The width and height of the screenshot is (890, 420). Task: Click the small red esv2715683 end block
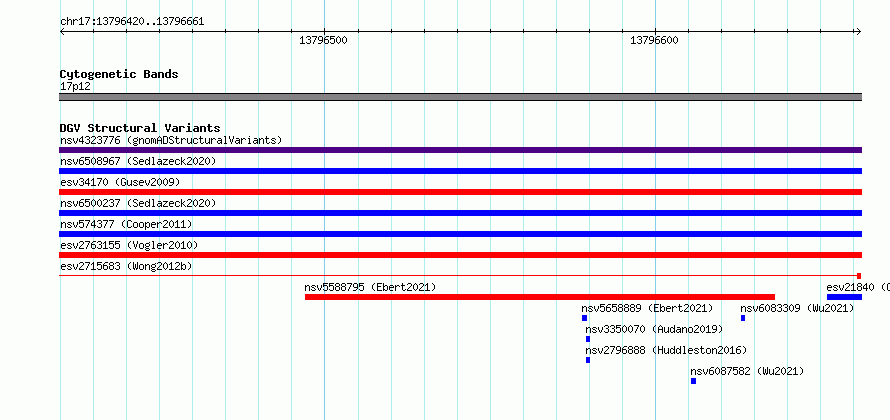click(x=859, y=276)
